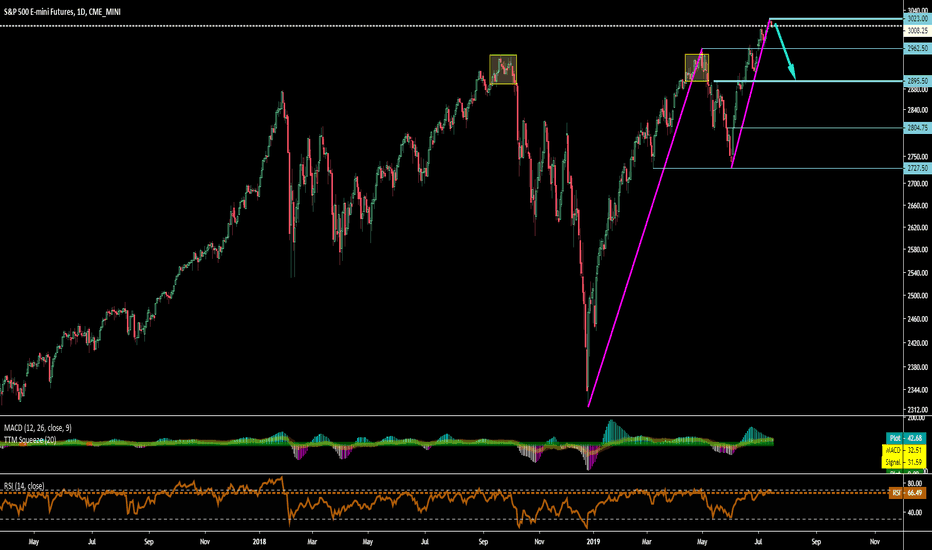Click the 2500.00 price axis tick
Image resolution: width=932 pixels, height=550 pixels.
[x=918, y=296]
